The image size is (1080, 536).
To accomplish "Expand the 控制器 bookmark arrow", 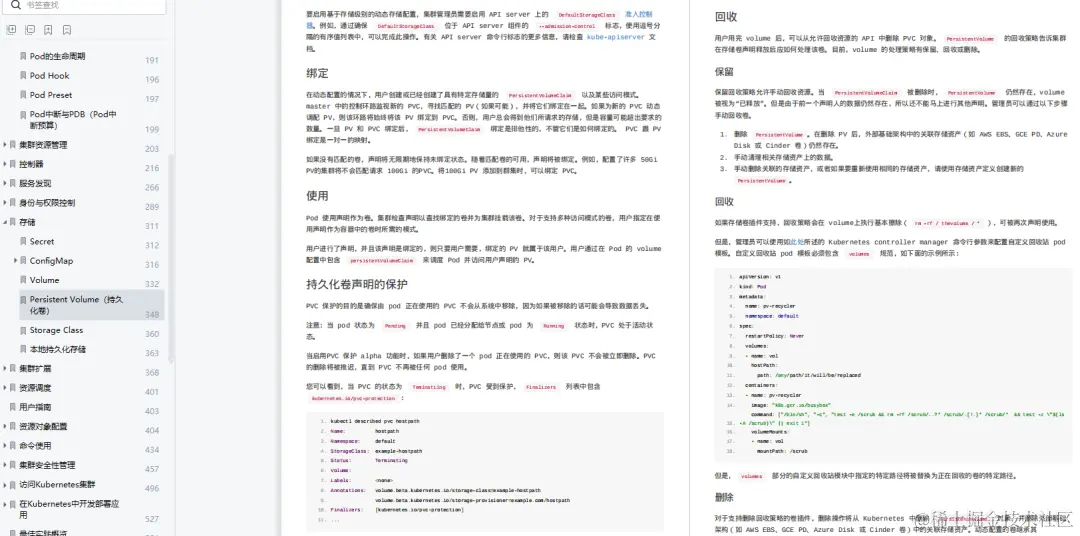I will click(x=5, y=164).
